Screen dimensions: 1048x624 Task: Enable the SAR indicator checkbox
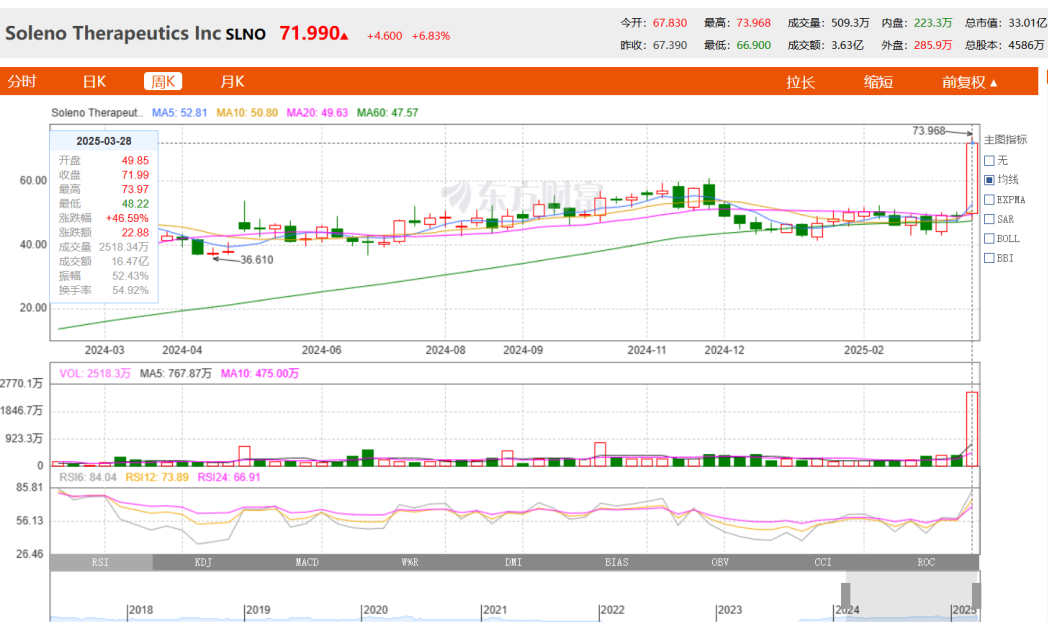pos(990,219)
